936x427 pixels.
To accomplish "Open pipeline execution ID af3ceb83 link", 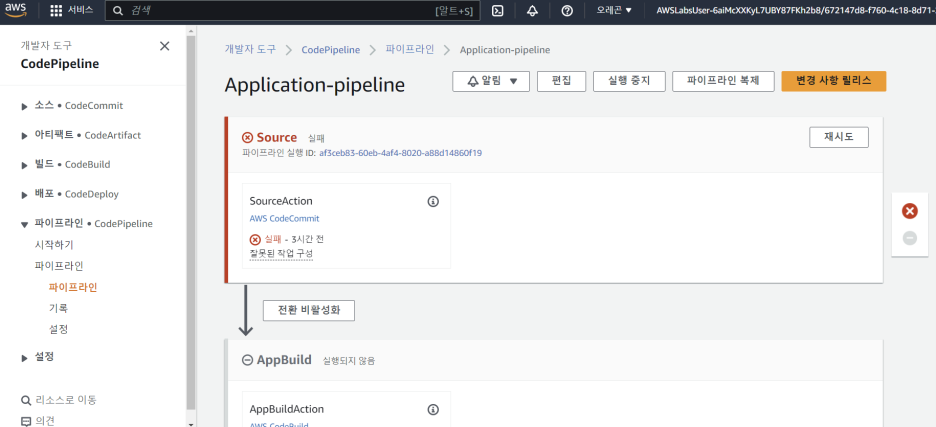I will click(x=401, y=153).
